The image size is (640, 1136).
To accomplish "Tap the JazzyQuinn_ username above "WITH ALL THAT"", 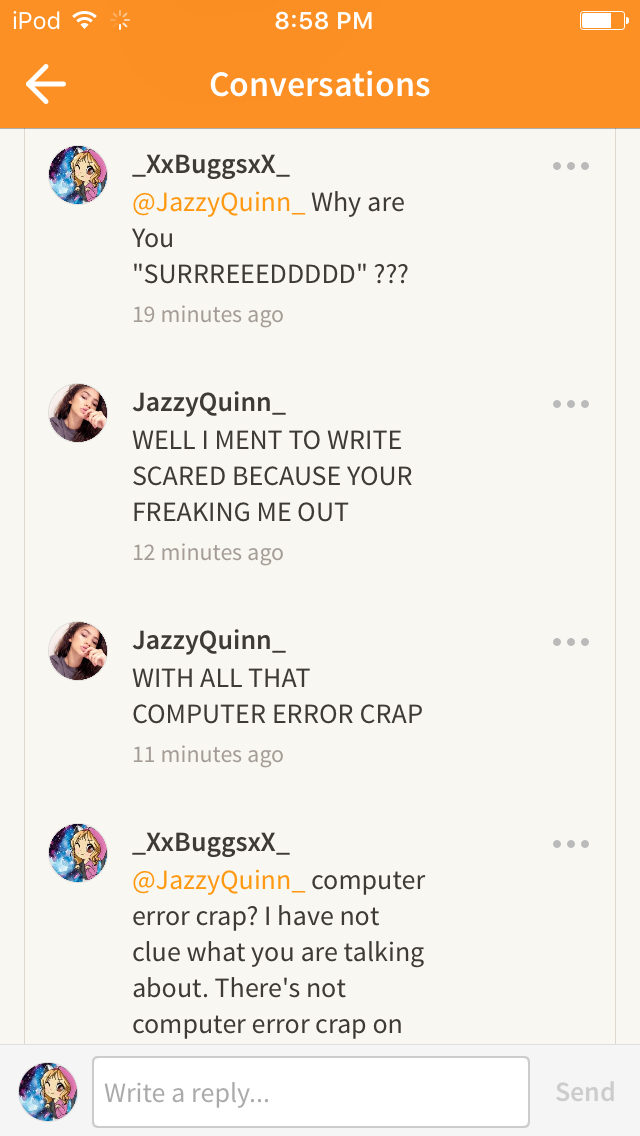I will tap(209, 641).
